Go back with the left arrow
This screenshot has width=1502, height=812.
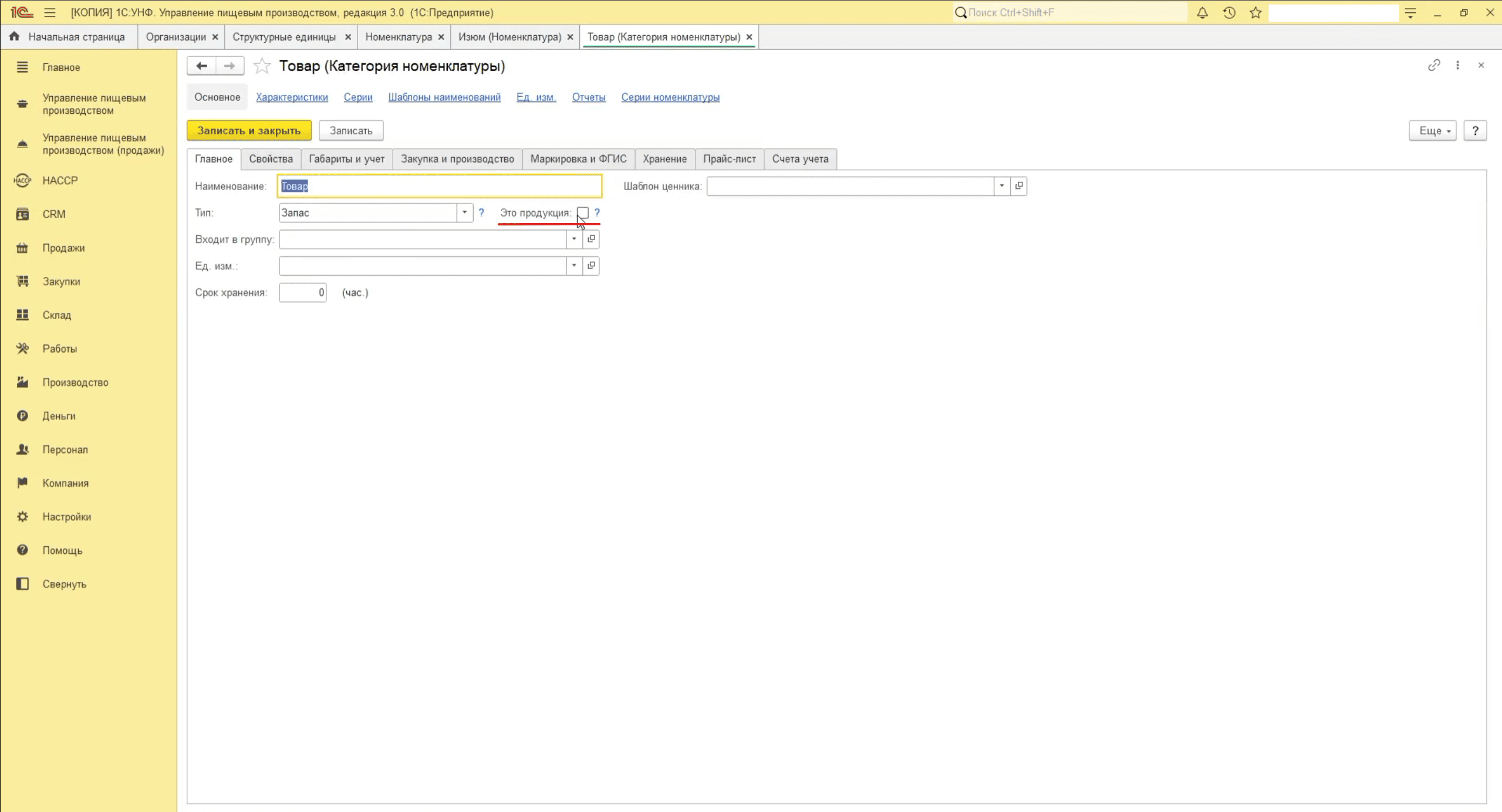[x=201, y=66]
